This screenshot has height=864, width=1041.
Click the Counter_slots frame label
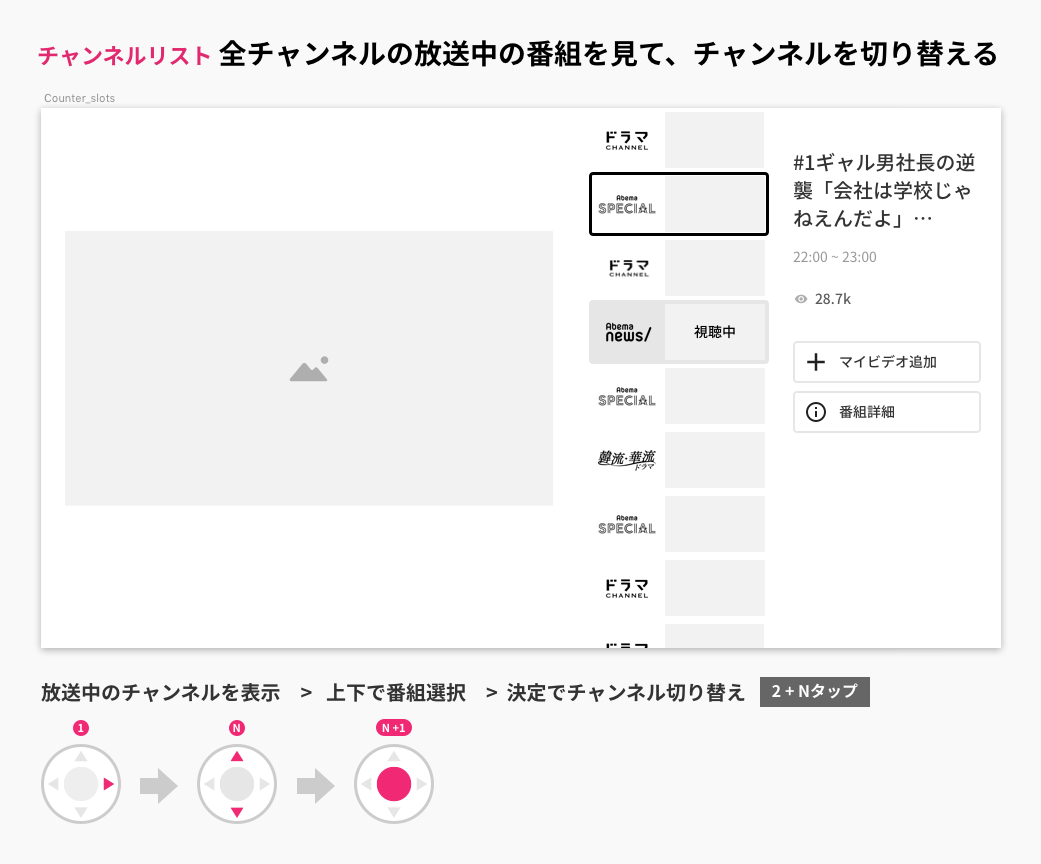[80, 98]
